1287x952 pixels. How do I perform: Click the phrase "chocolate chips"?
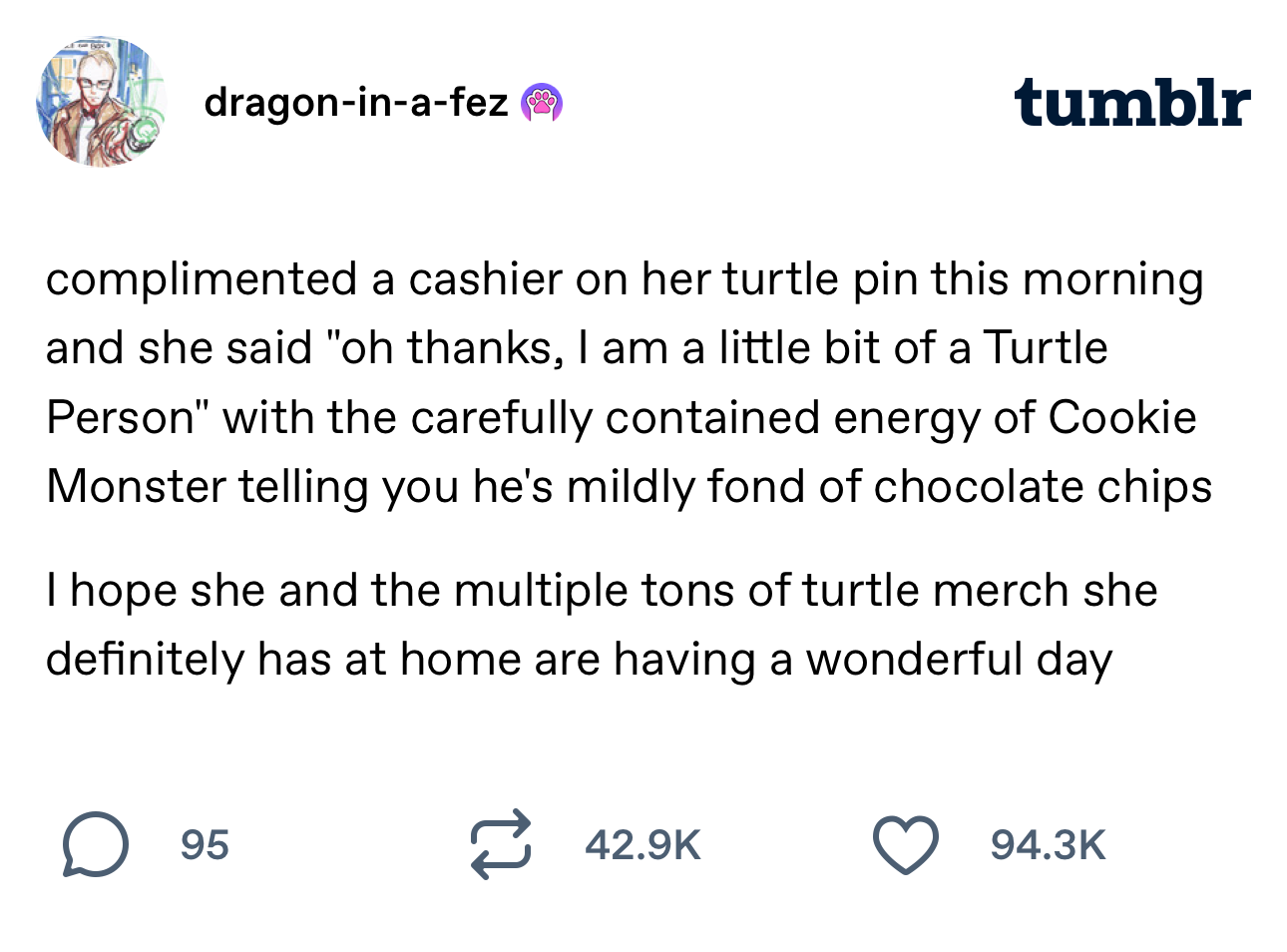[1043, 487]
